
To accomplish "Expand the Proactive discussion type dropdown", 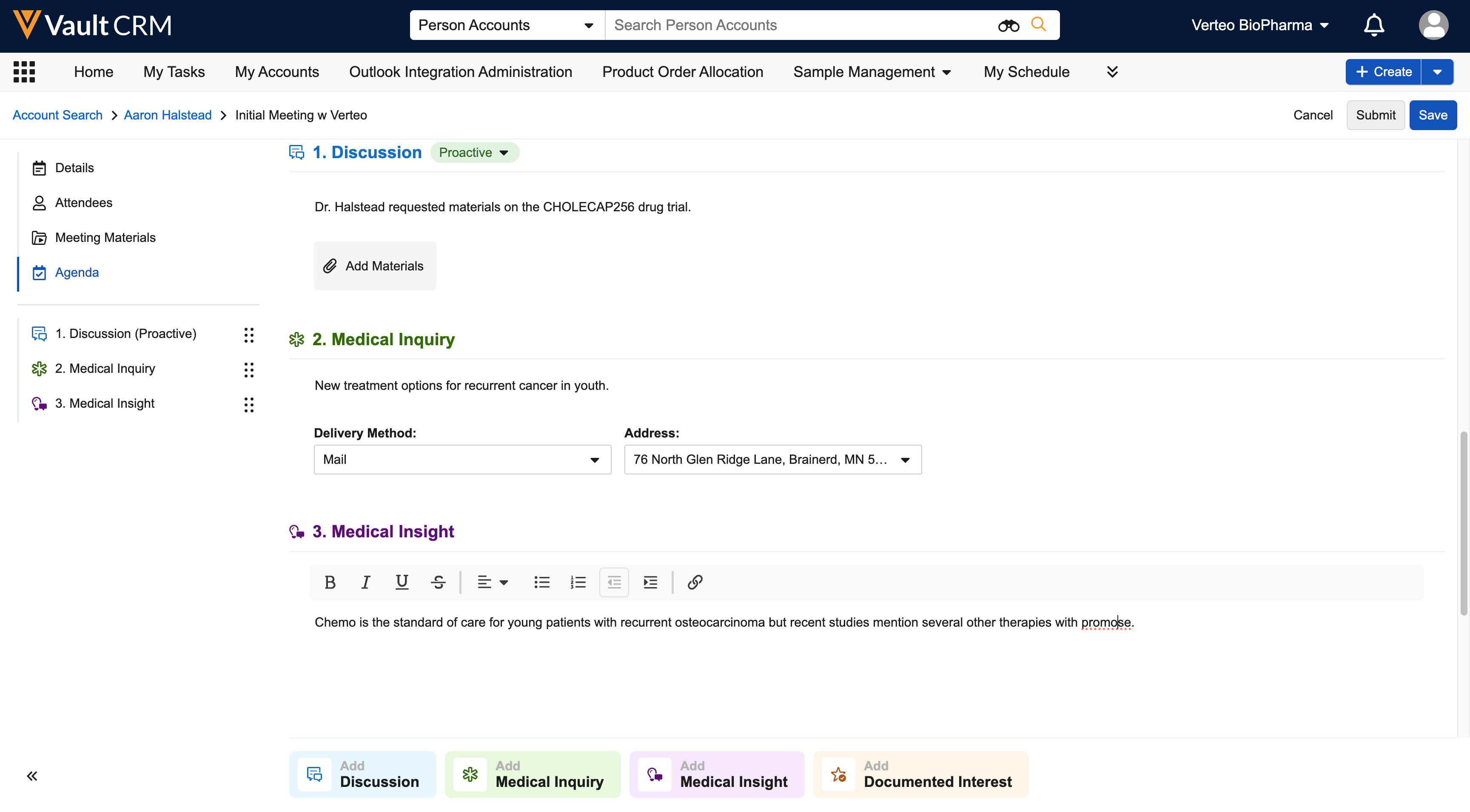I will 474,152.
